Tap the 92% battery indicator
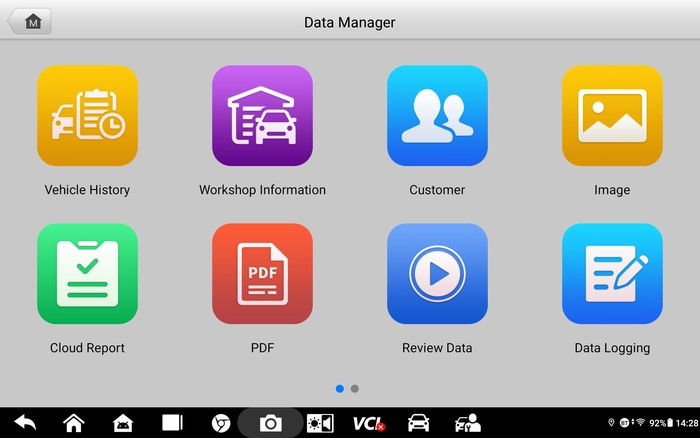 tap(661, 423)
